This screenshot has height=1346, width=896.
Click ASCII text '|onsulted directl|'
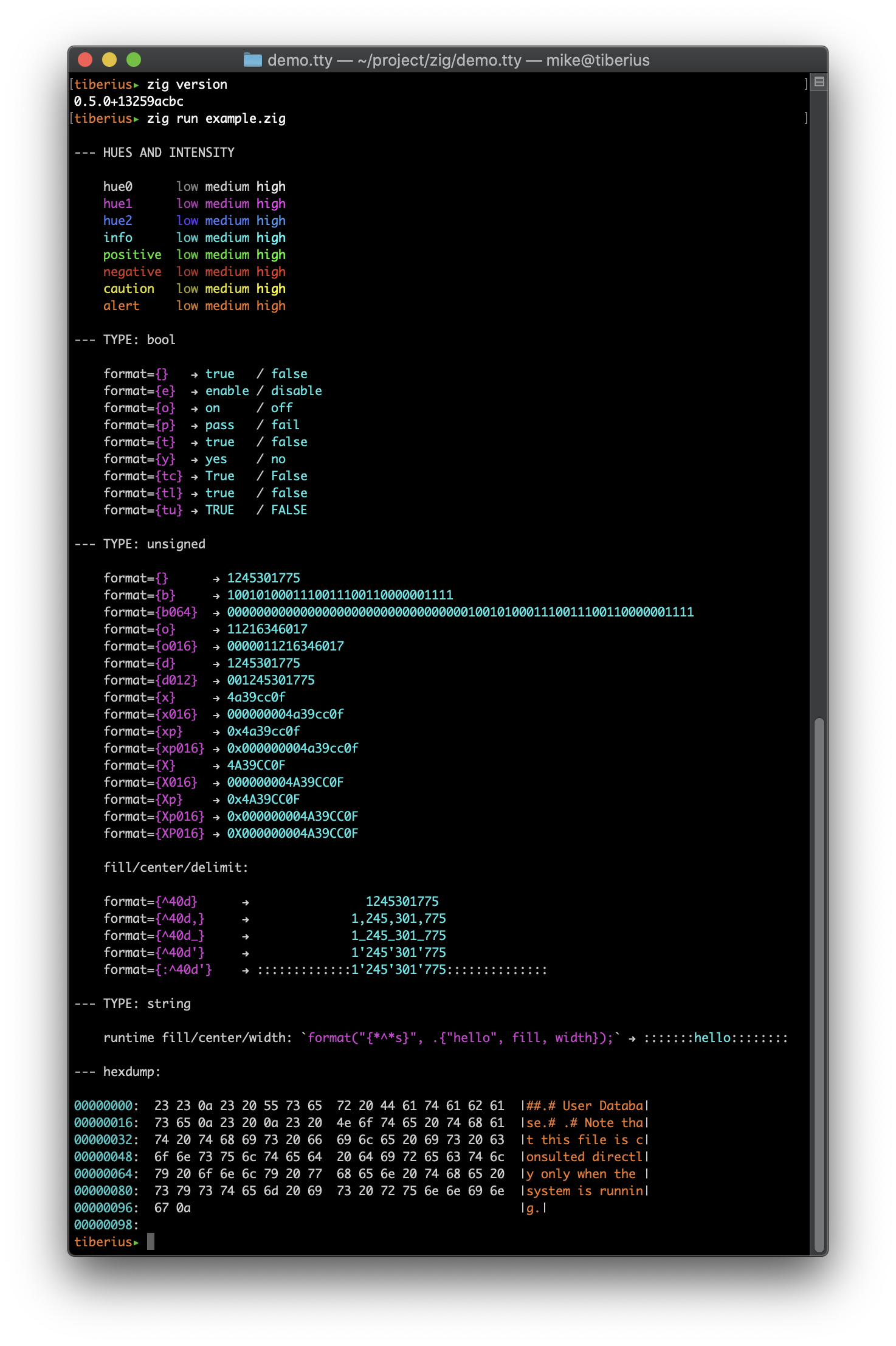[x=585, y=1157]
